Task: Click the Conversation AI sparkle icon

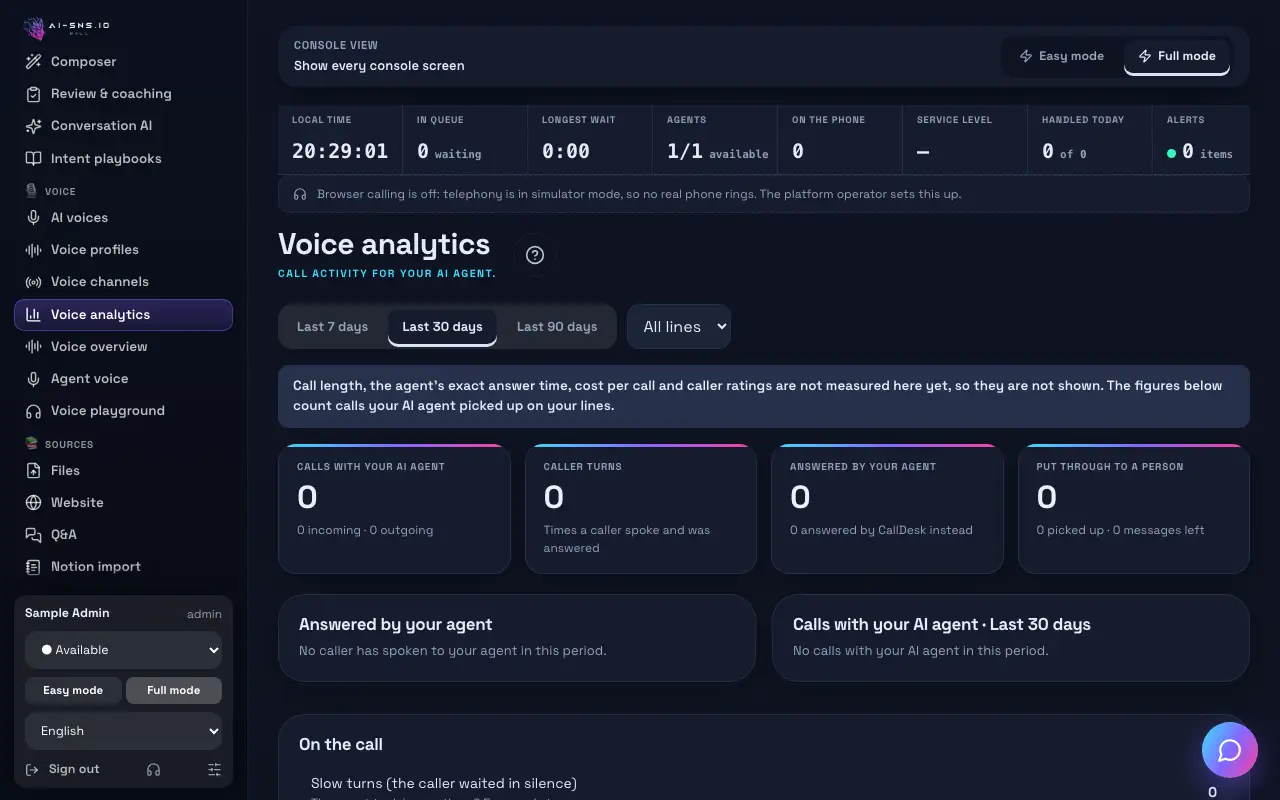Action: (x=33, y=126)
